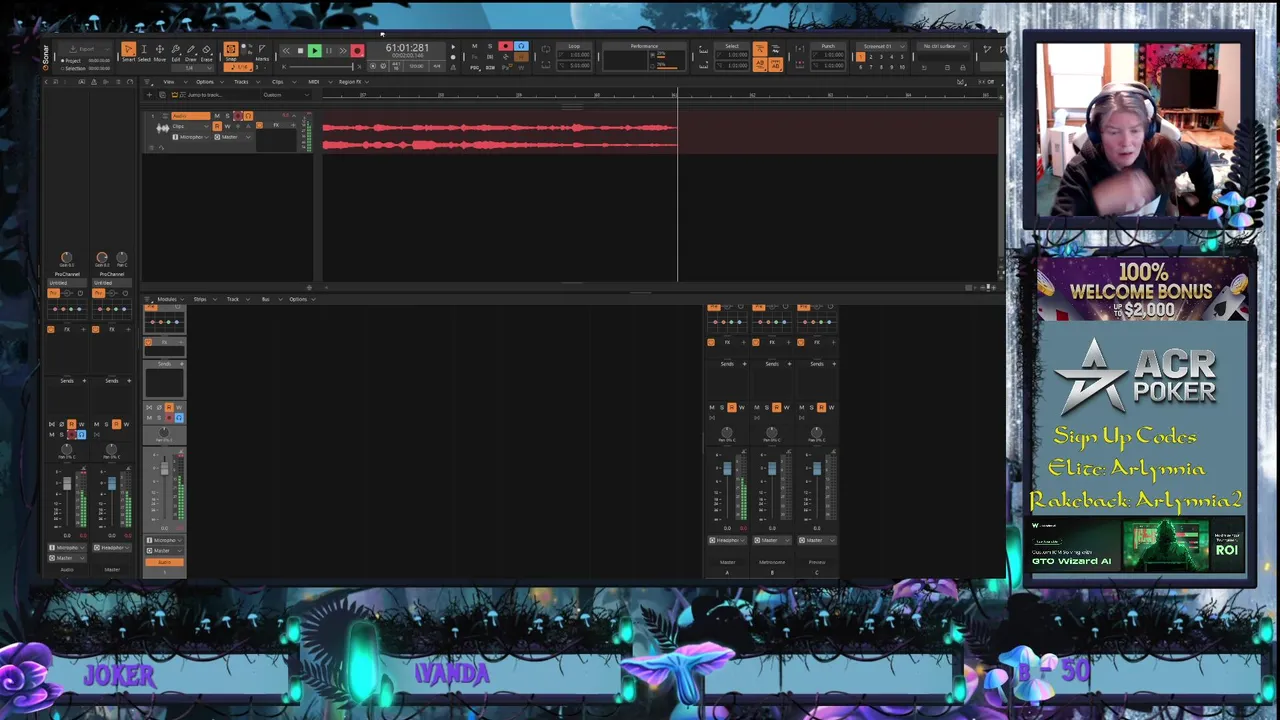Add a send on console Audio strip

pyautogui.click(x=181, y=364)
